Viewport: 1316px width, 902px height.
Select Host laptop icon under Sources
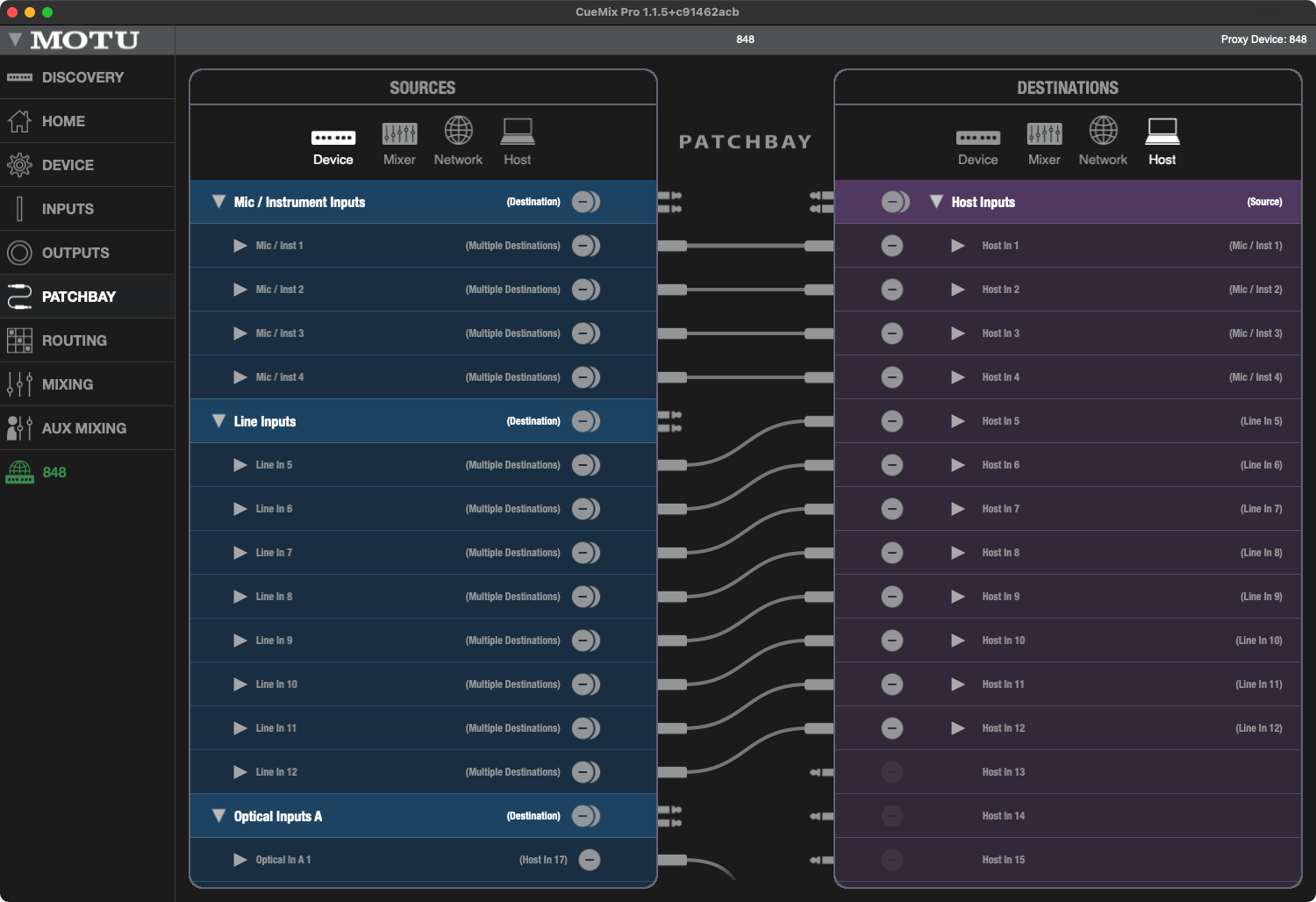tap(518, 132)
